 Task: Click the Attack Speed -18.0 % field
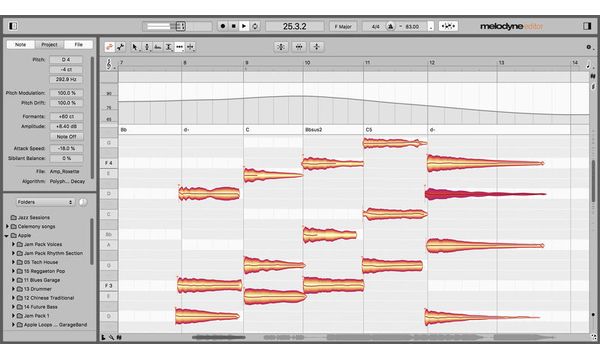pos(66,148)
